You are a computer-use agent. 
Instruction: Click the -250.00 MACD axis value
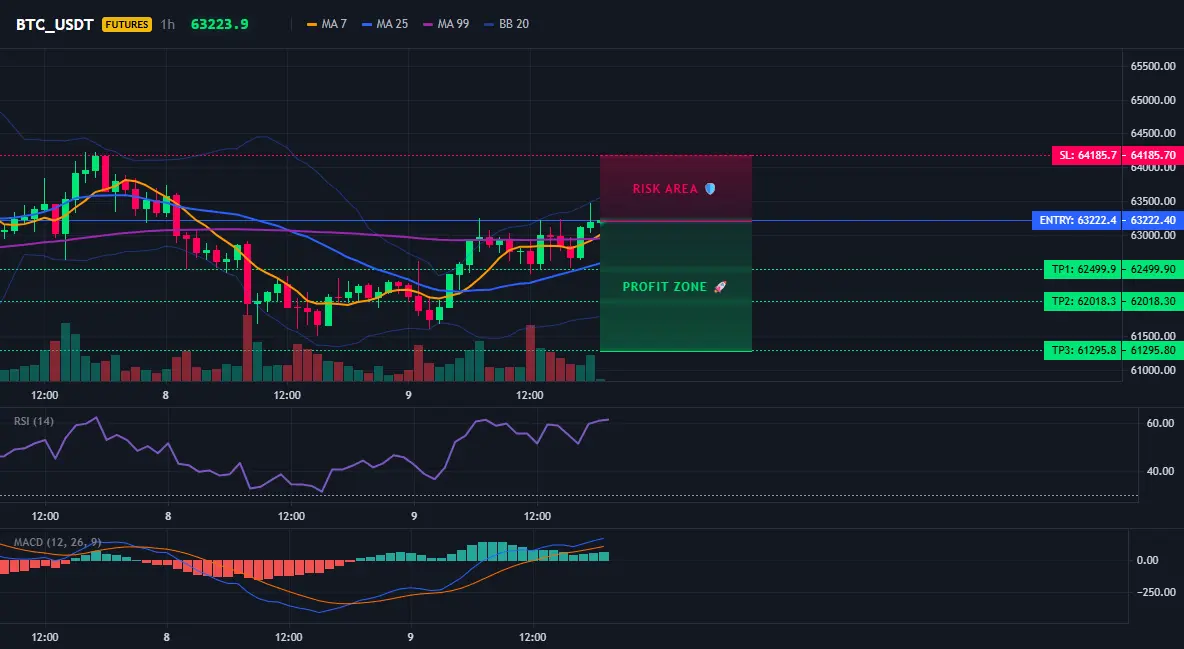[1155, 592]
